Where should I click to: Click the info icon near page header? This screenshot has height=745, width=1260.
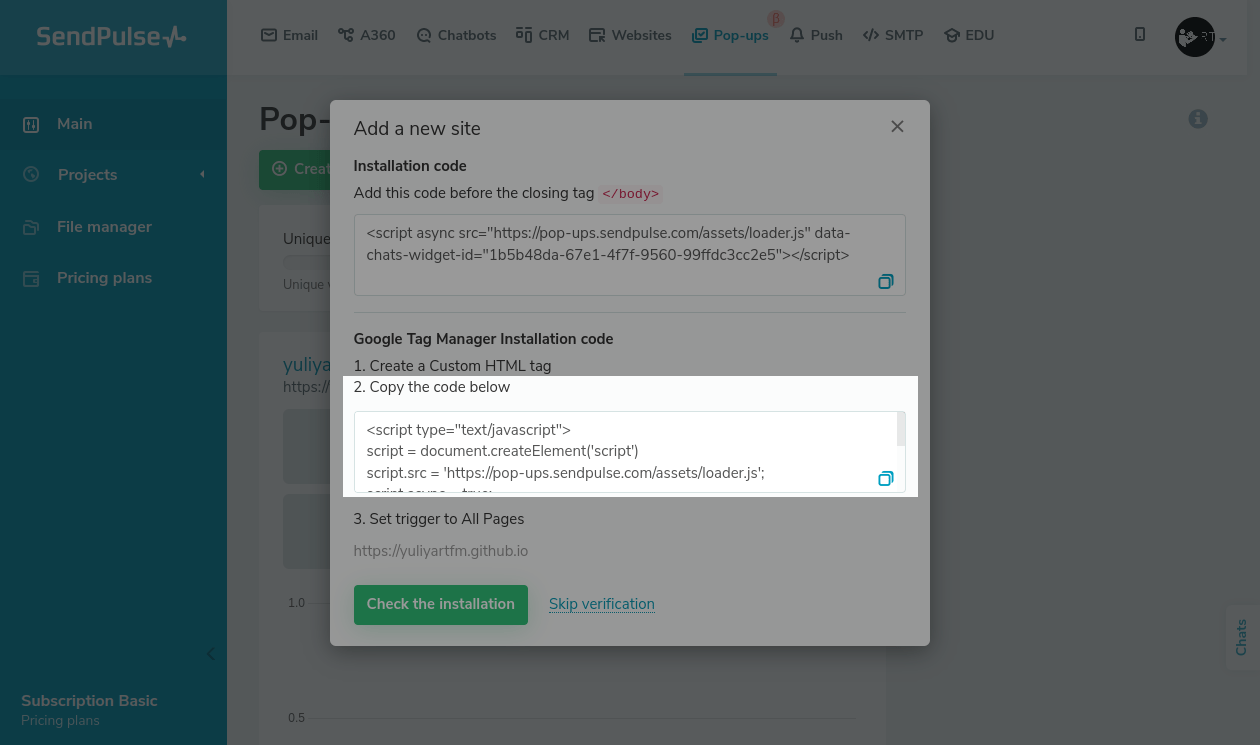click(1198, 119)
